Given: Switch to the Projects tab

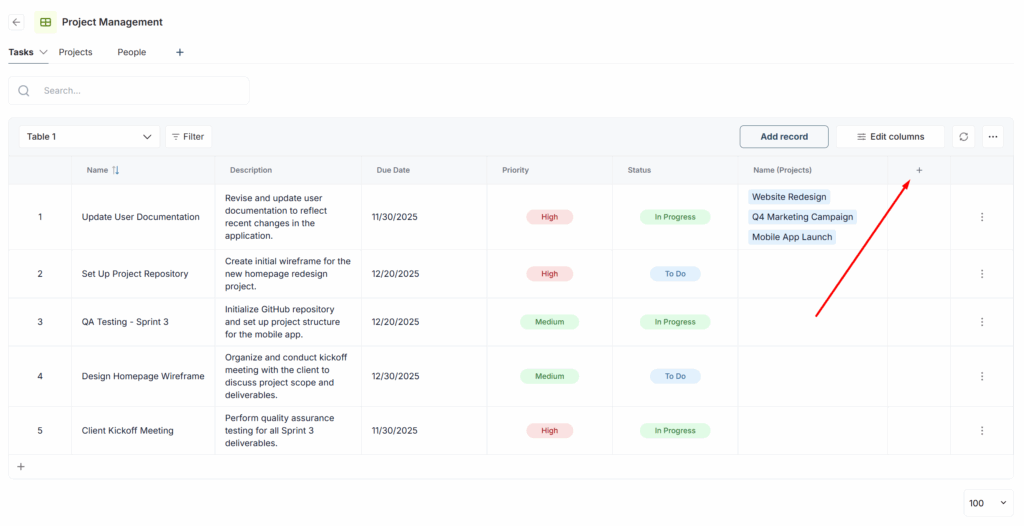Looking at the screenshot, I should pyautogui.click(x=76, y=52).
